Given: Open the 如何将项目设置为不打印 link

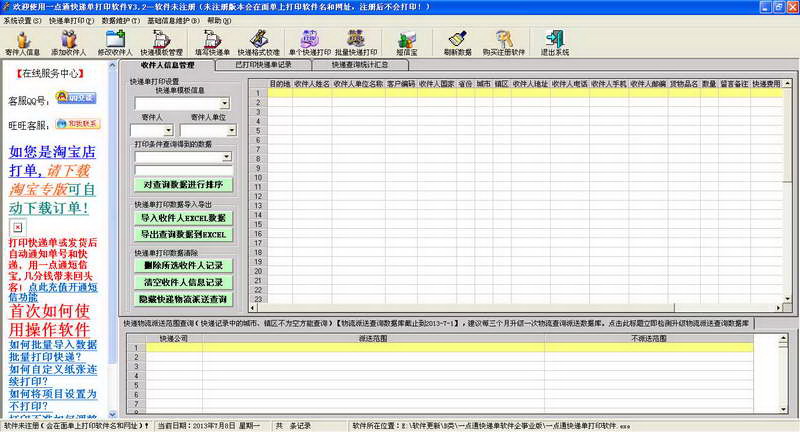Looking at the screenshot, I should pos(53,400).
